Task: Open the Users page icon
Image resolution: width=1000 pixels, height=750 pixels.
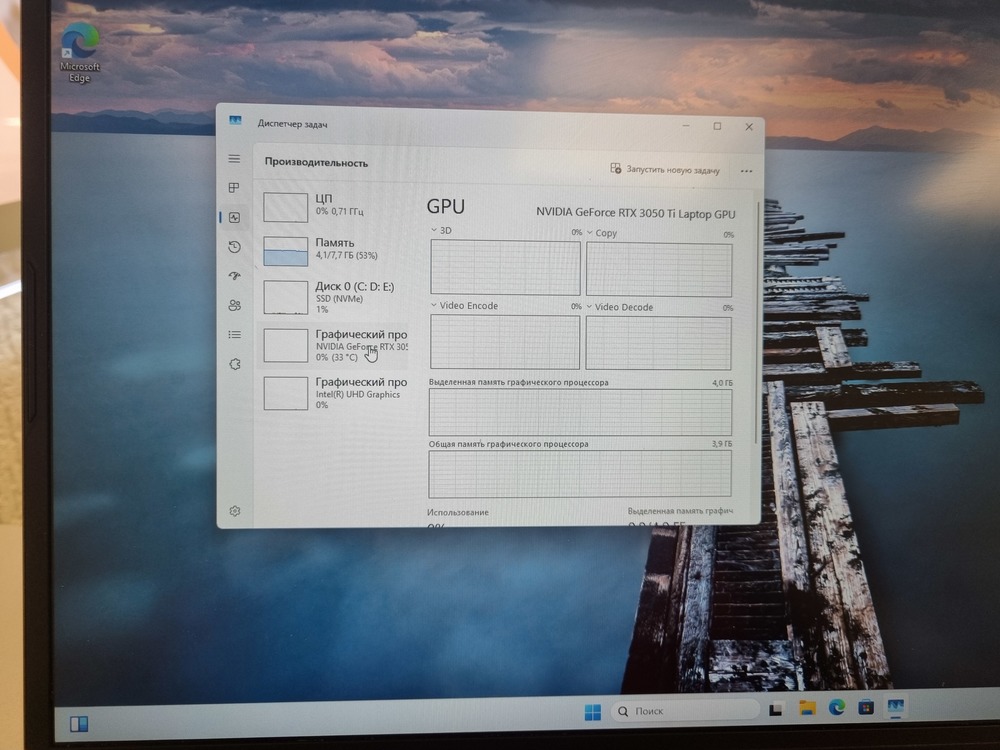Action: 235,305
